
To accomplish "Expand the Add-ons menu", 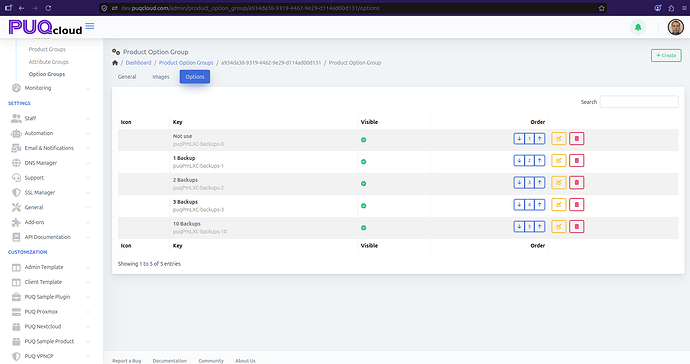I will point(51,222).
